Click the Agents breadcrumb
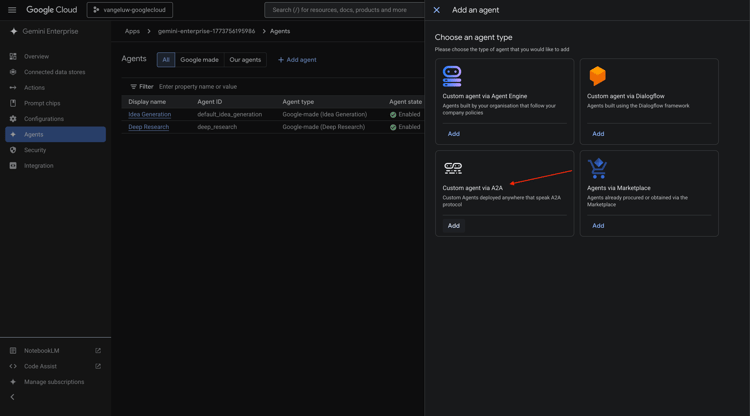The width and height of the screenshot is (750, 416). (280, 31)
